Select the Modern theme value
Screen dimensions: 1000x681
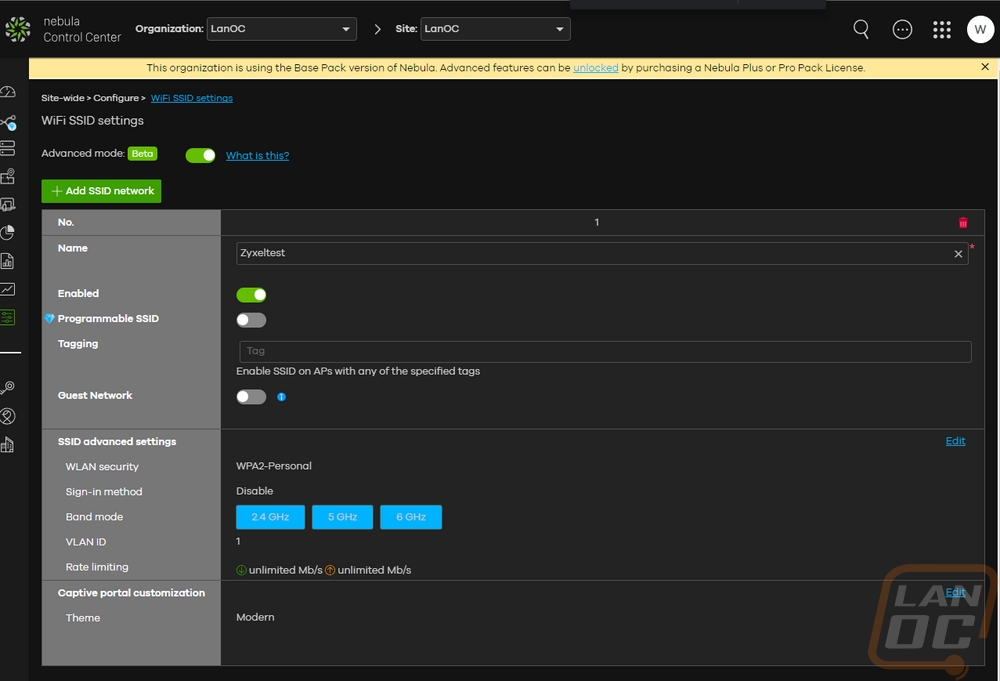(x=255, y=617)
